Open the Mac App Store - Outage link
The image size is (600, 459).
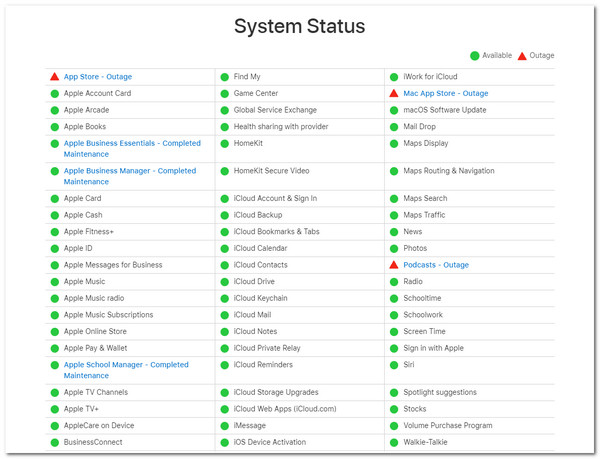click(445, 93)
